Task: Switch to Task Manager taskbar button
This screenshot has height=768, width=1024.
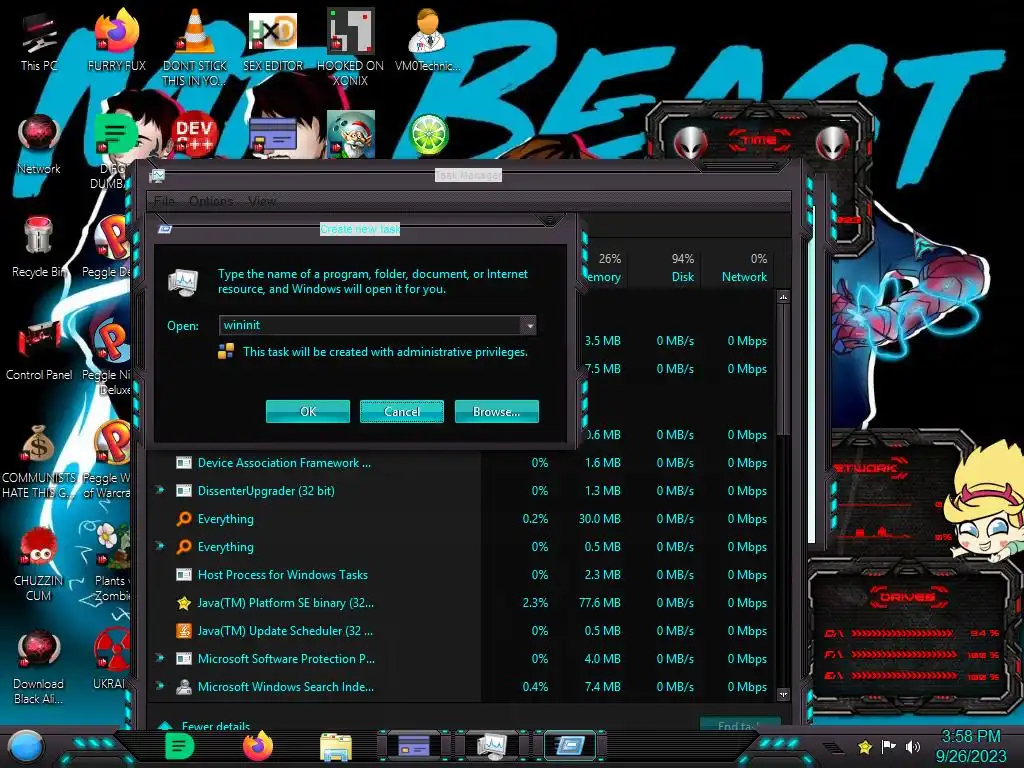Action: [x=491, y=746]
